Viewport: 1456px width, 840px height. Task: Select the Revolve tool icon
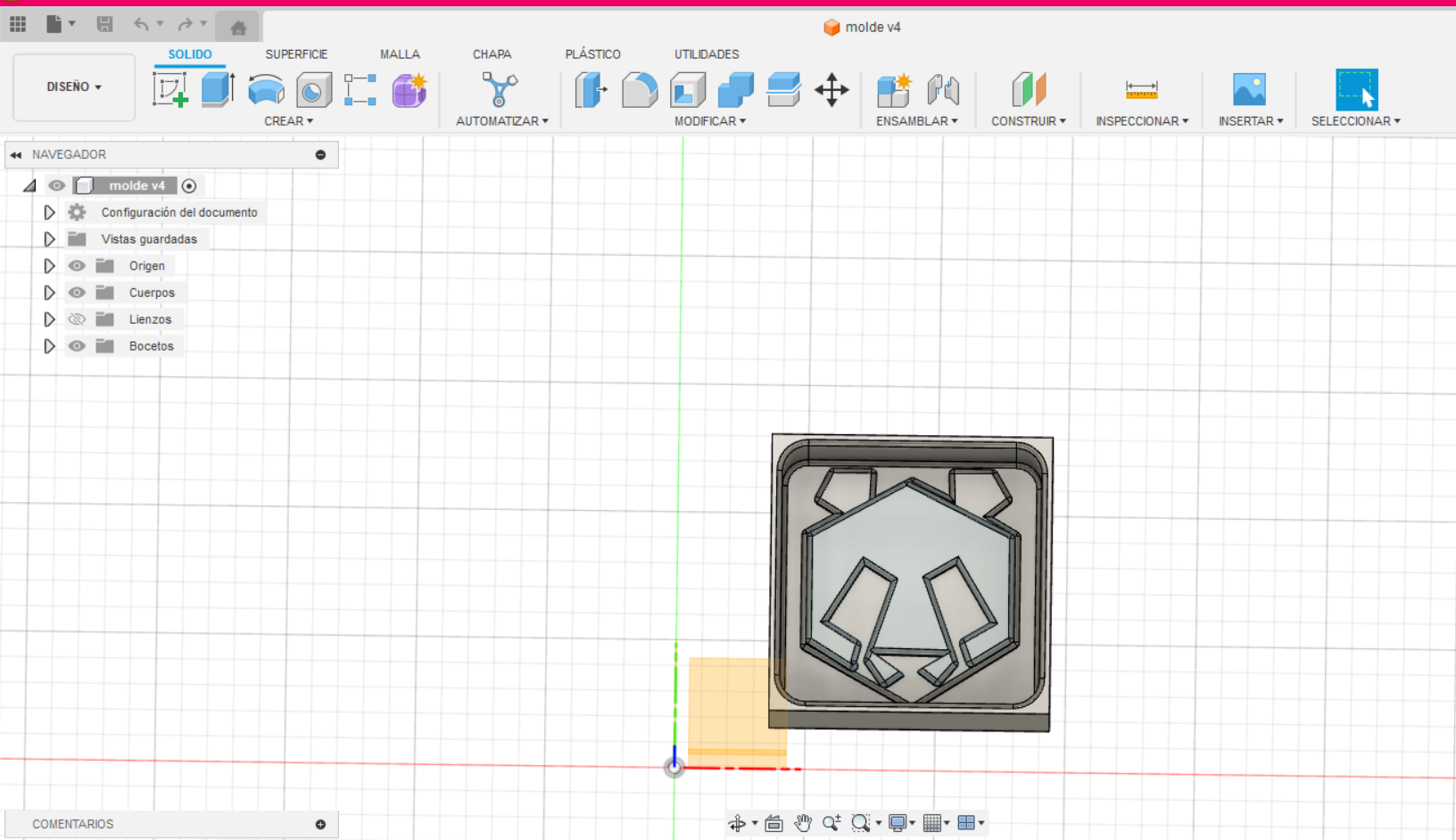tap(266, 90)
